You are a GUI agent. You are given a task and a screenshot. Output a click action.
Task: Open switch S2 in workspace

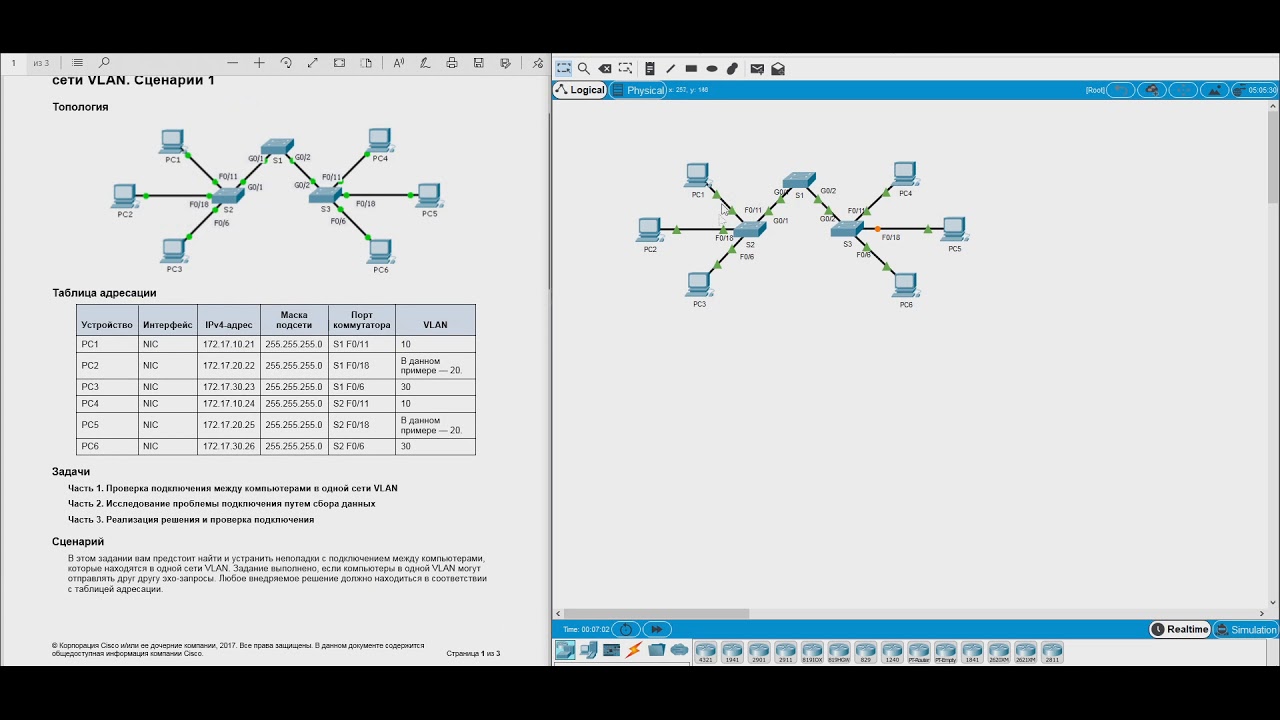[749, 230]
